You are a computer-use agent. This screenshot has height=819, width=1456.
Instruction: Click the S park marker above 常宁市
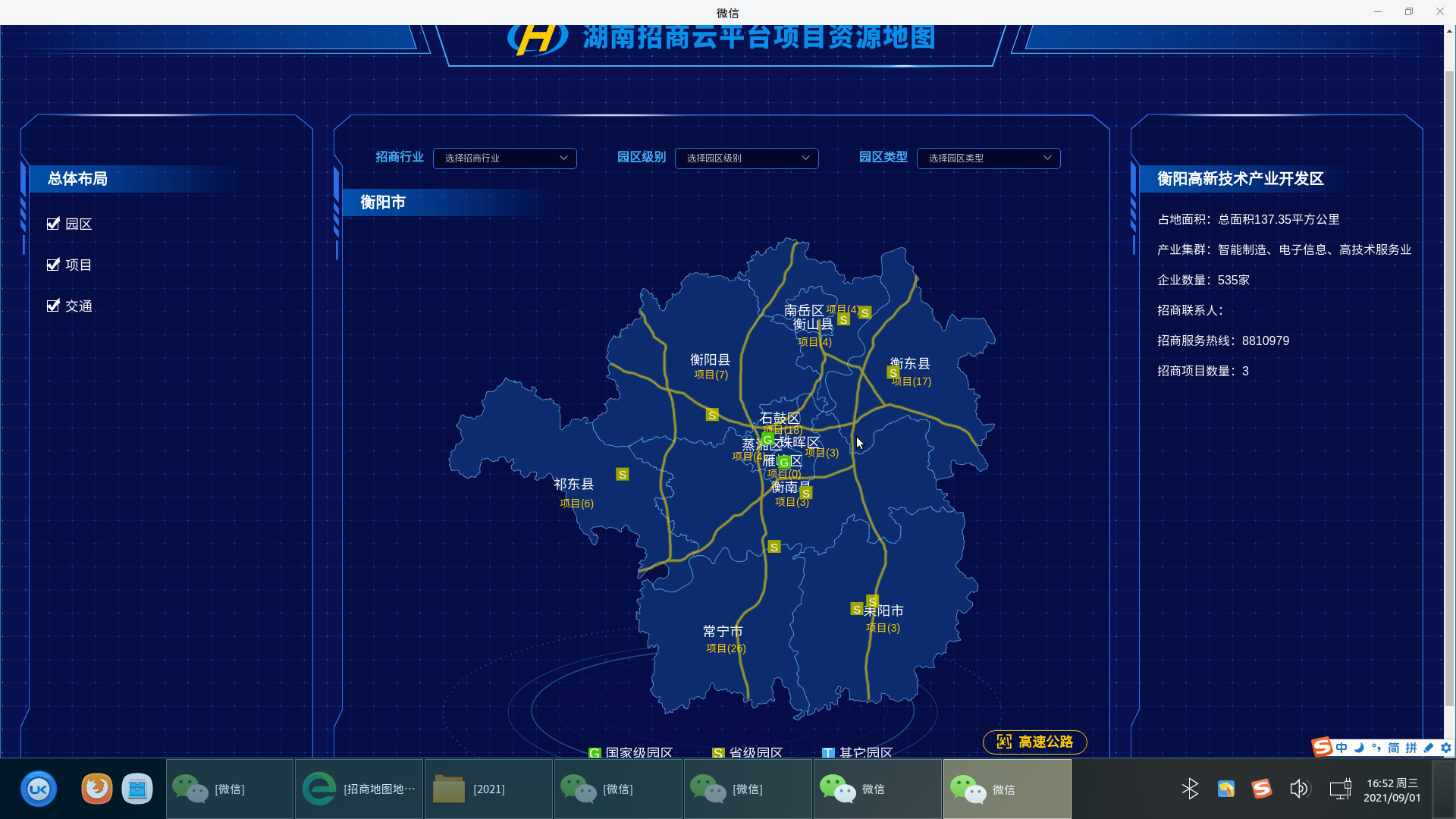773,547
